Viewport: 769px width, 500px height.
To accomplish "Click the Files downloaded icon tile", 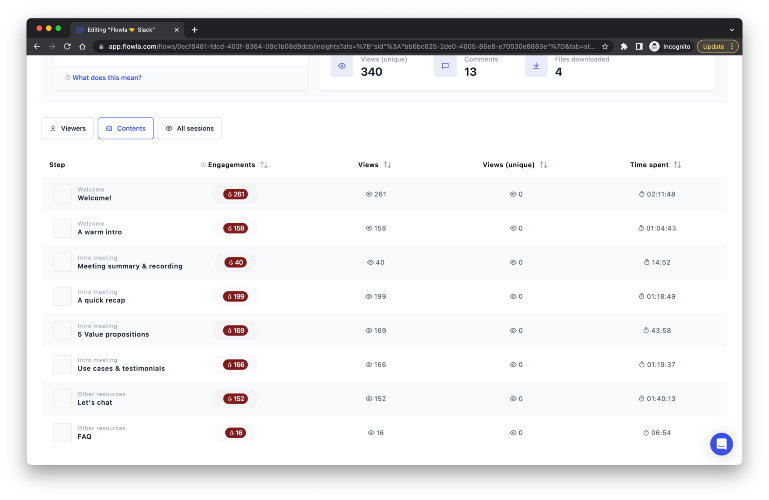I will [x=536, y=66].
